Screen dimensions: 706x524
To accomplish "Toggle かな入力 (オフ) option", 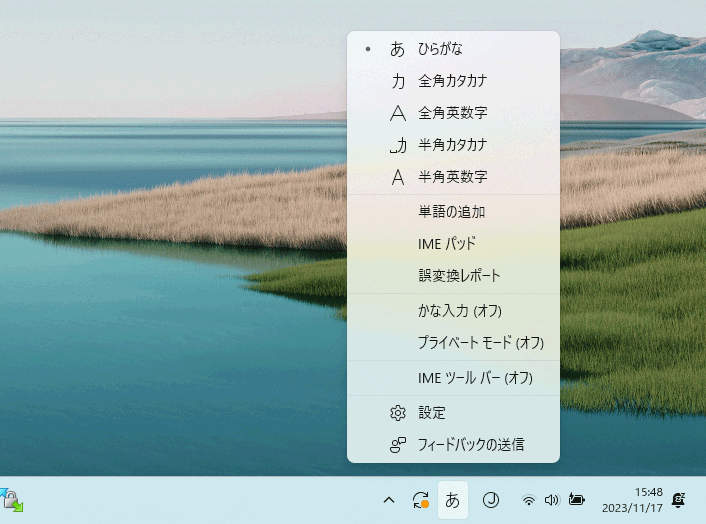I will 459,311.
